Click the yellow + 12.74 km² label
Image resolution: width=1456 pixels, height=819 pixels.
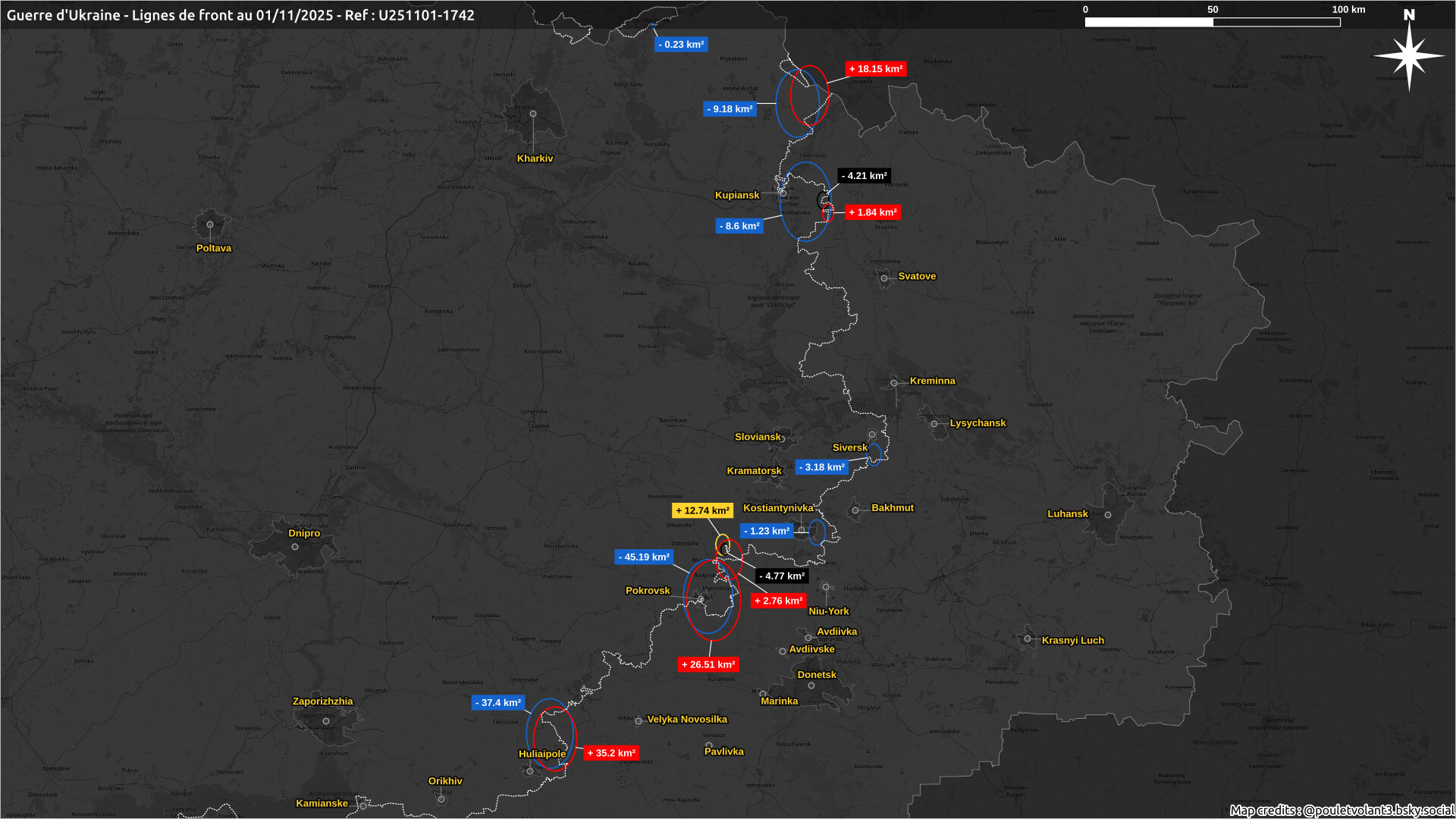click(x=702, y=511)
